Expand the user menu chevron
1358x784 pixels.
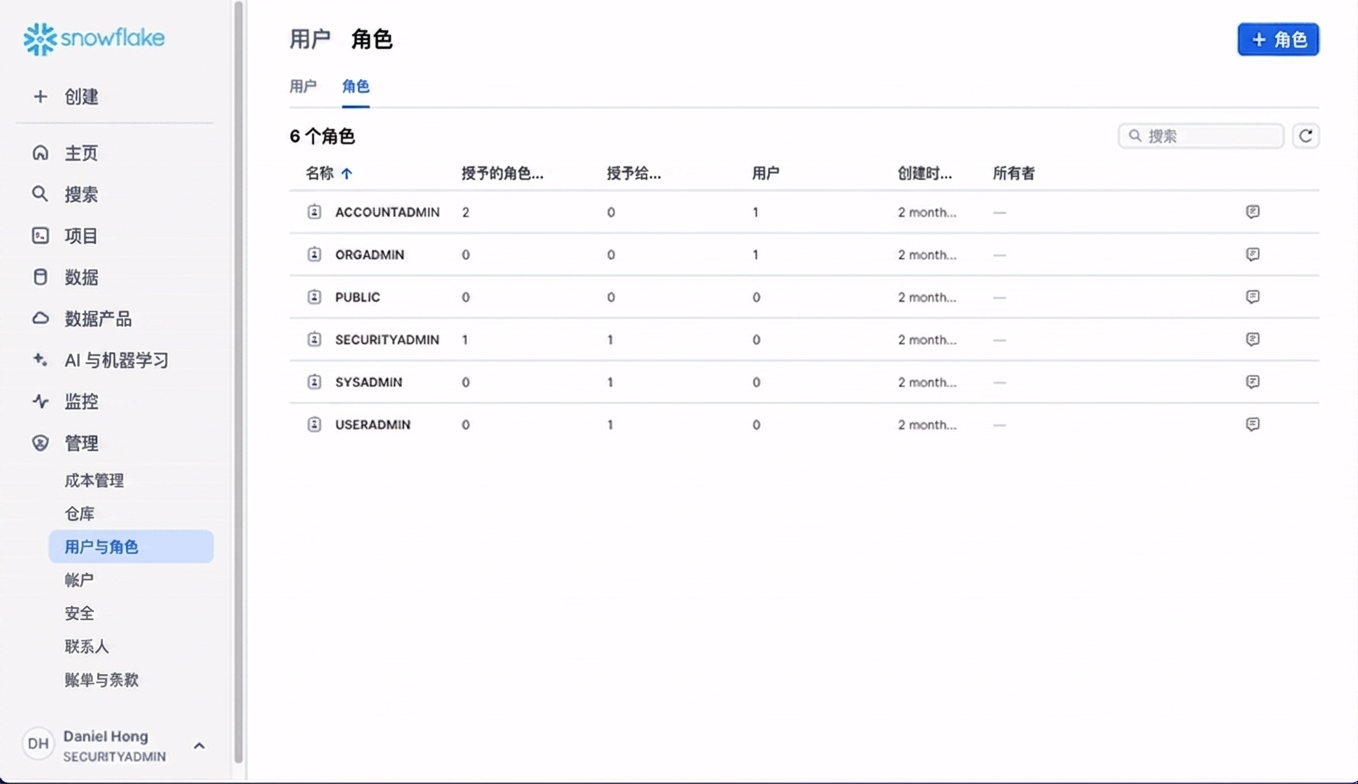tap(199, 745)
